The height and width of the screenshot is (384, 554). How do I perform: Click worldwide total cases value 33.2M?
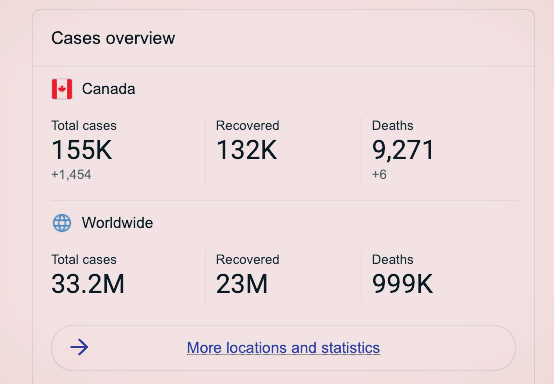[x=88, y=284]
